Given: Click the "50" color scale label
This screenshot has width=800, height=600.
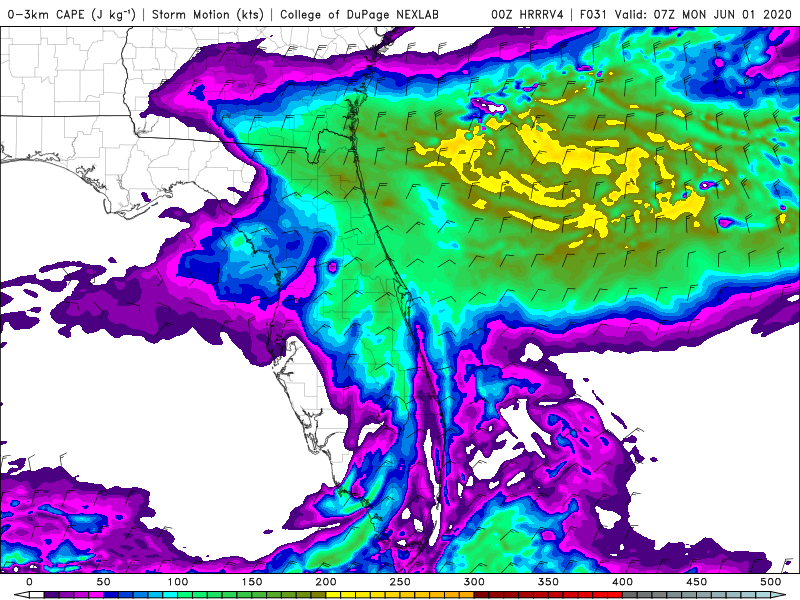Looking at the screenshot, I should tap(103, 582).
